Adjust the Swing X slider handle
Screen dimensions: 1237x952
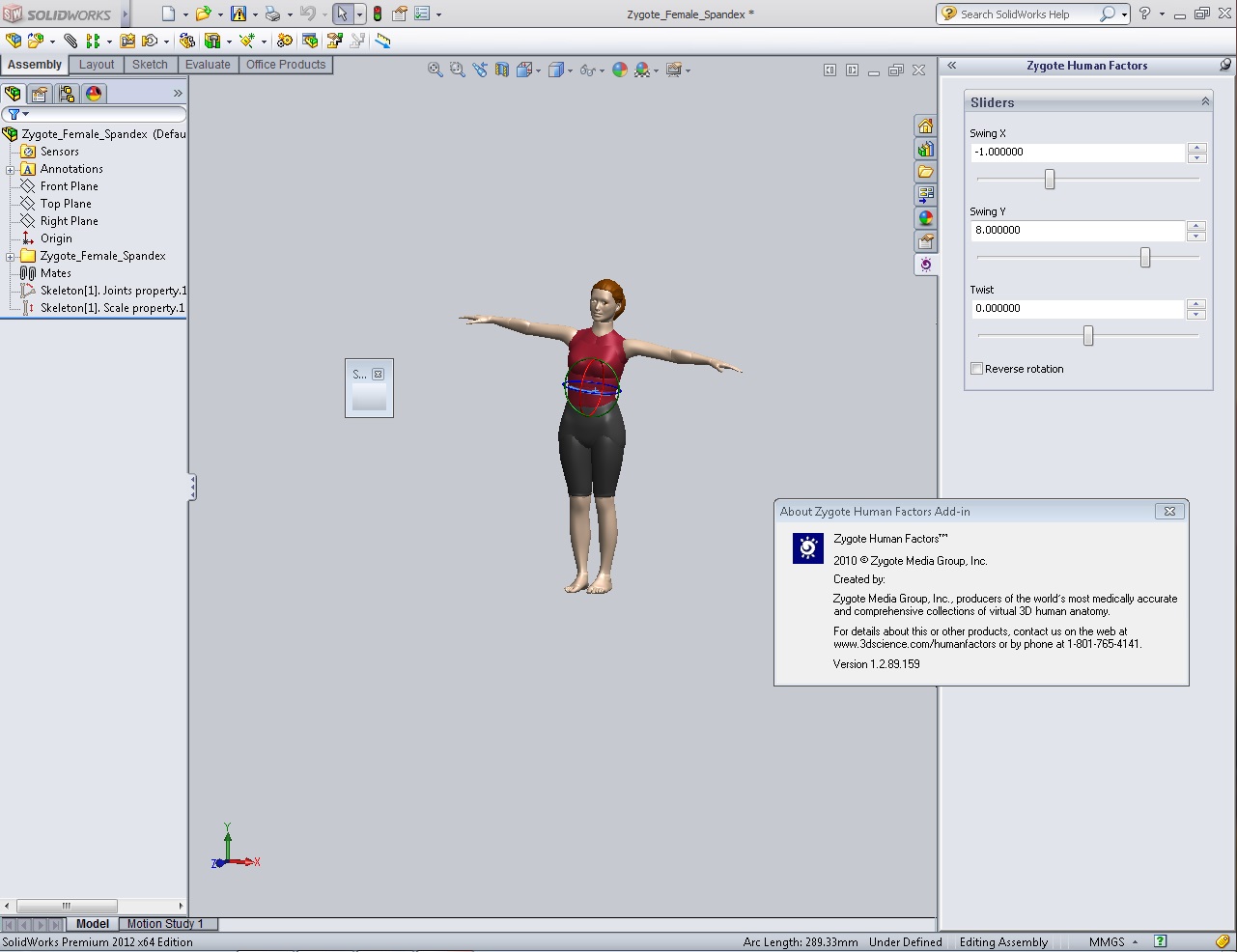(1050, 179)
